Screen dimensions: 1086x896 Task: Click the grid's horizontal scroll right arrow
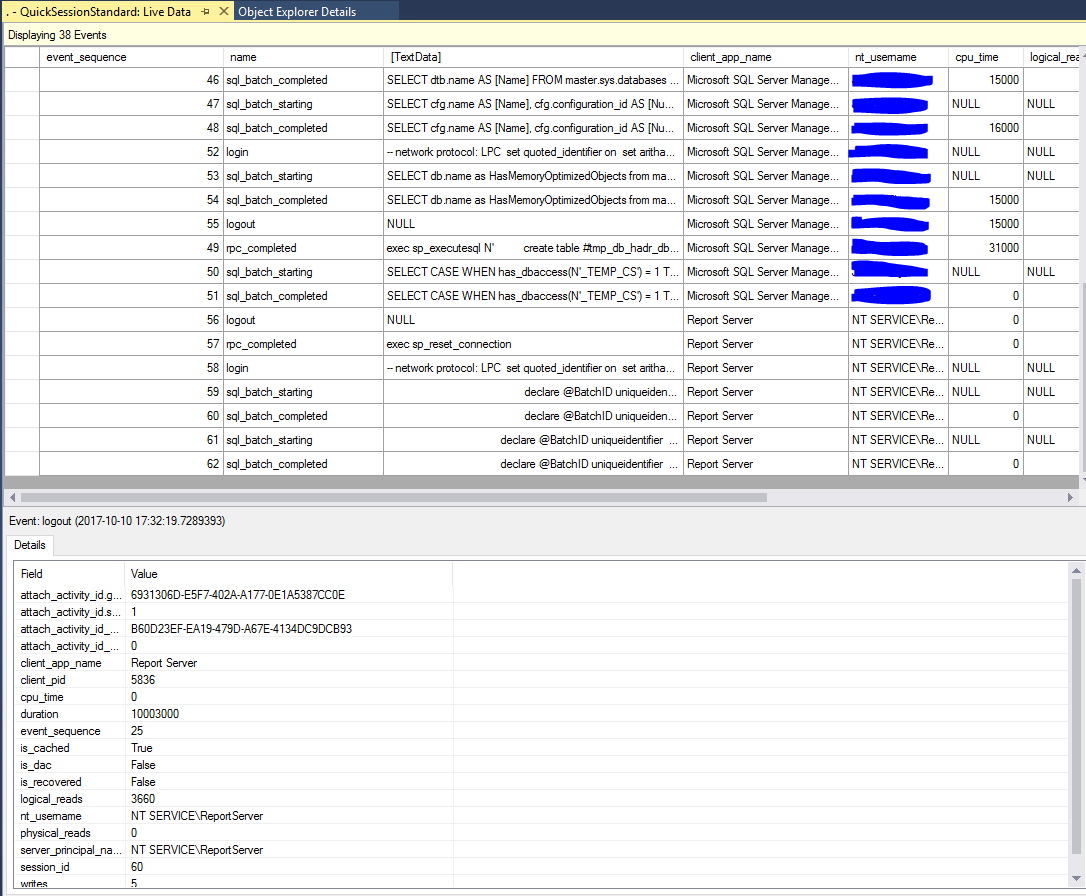point(1071,496)
